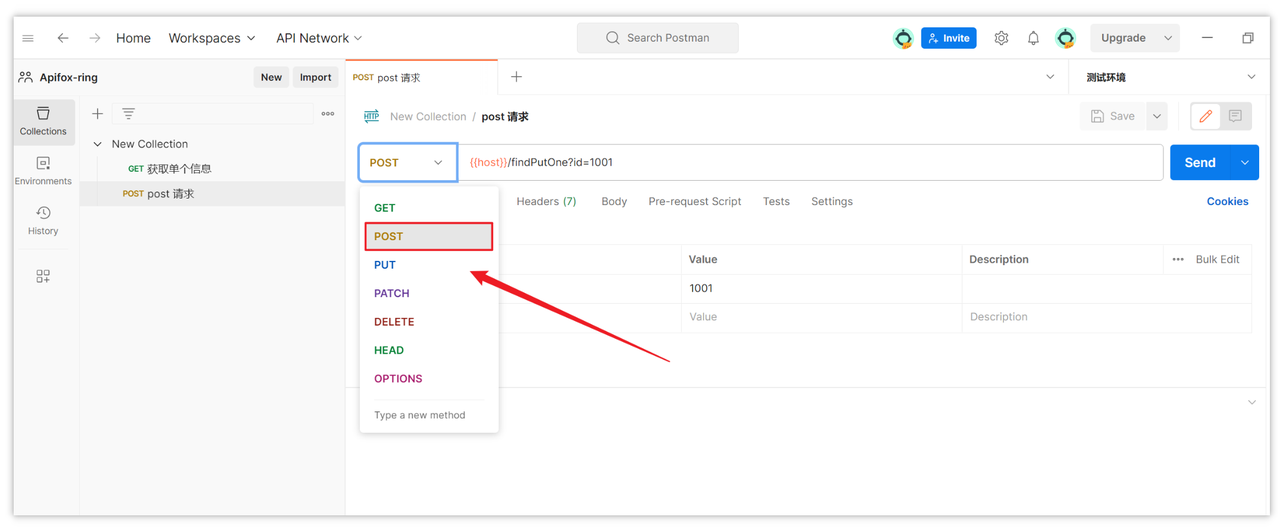Click the Invite button
The image size is (1280, 529).
pyautogui.click(x=948, y=38)
